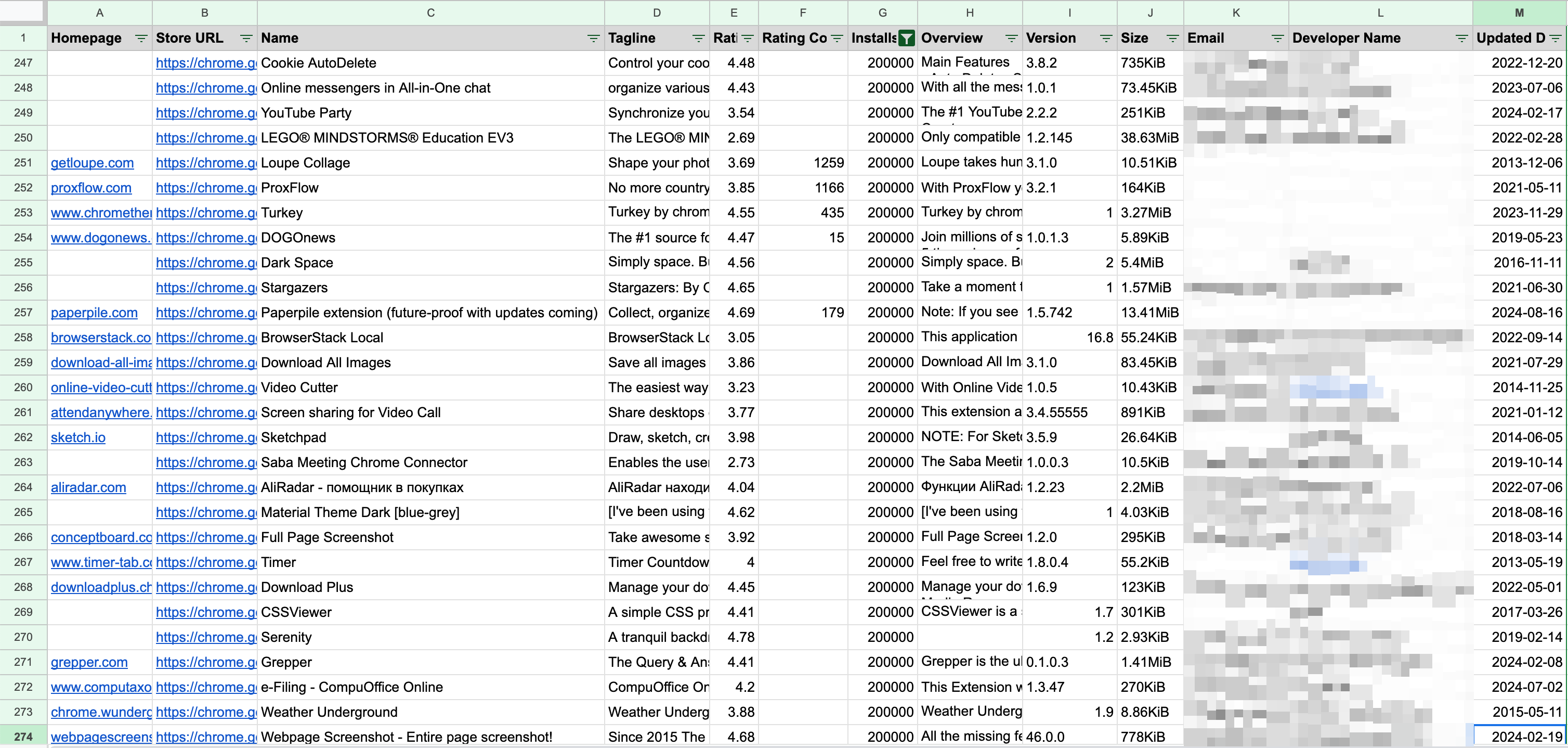Viewport: 1568px width, 748px height.
Task: Open the Chrome store URL for Cookie AutoDelete
Action: (205, 63)
